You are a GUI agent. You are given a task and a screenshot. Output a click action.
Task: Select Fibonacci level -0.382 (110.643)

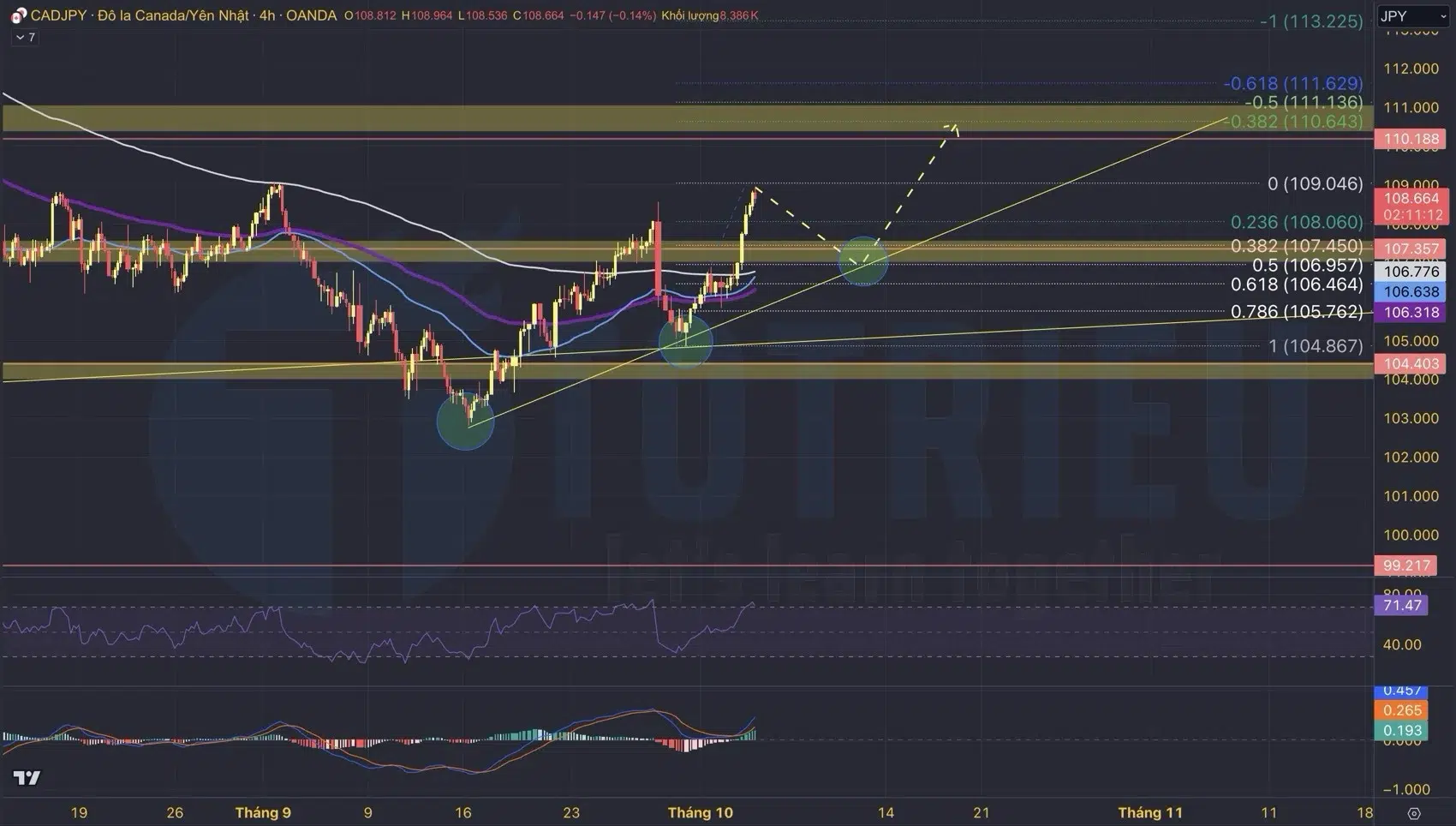1293,122
